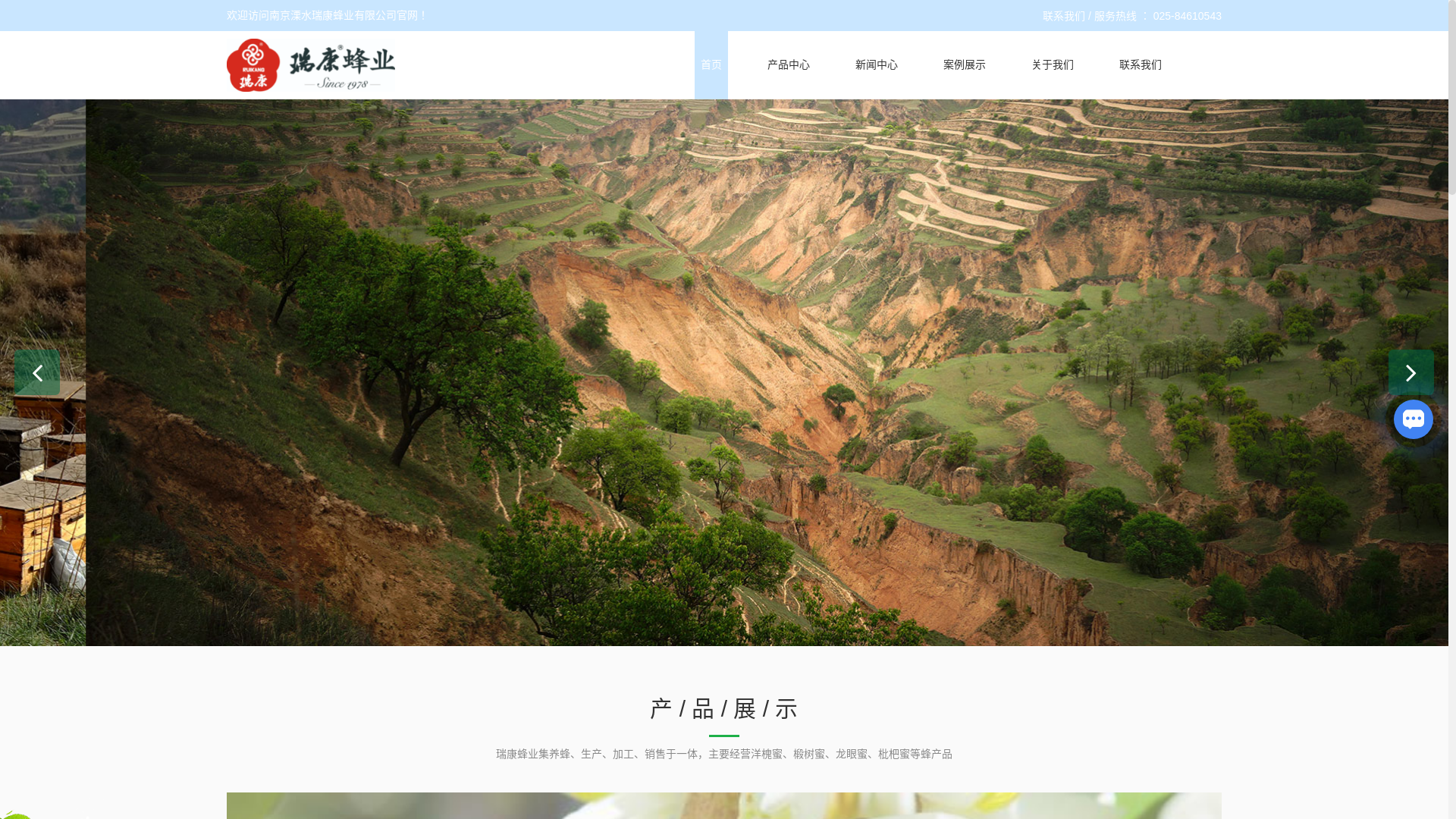The height and width of the screenshot is (819, 1456).
Task: Click the 服务热线 label in top bar
Action: click(1115, 16)
